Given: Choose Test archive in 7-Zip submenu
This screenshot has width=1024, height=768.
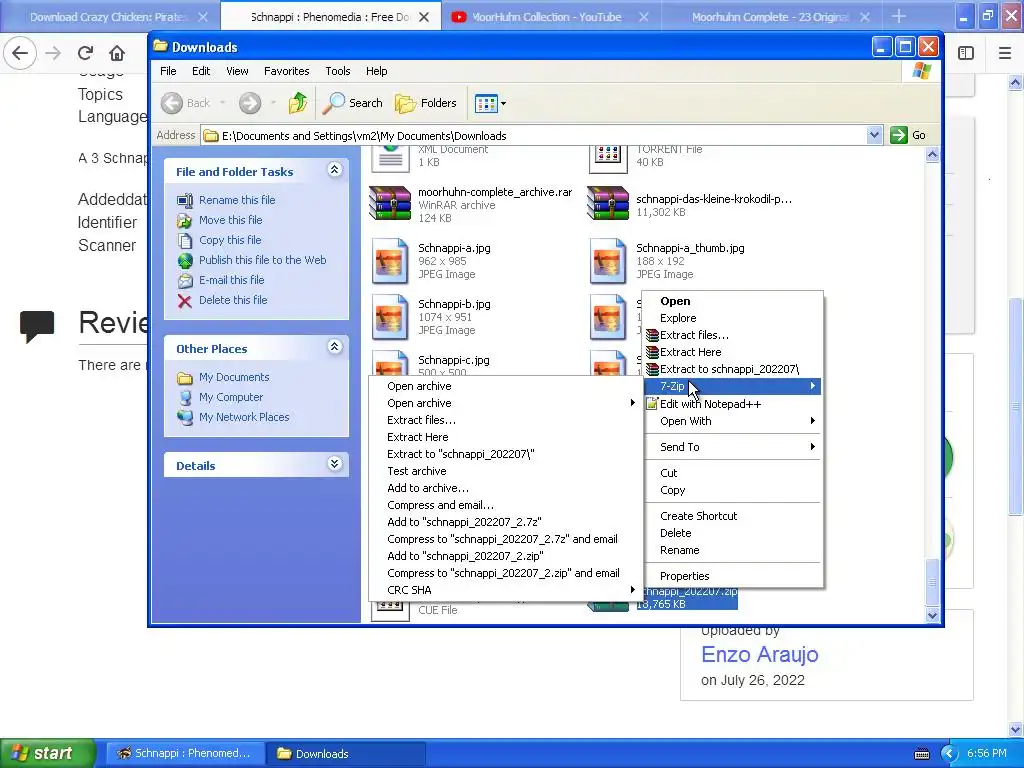Looking at the screenshot, I should point(505,471).
